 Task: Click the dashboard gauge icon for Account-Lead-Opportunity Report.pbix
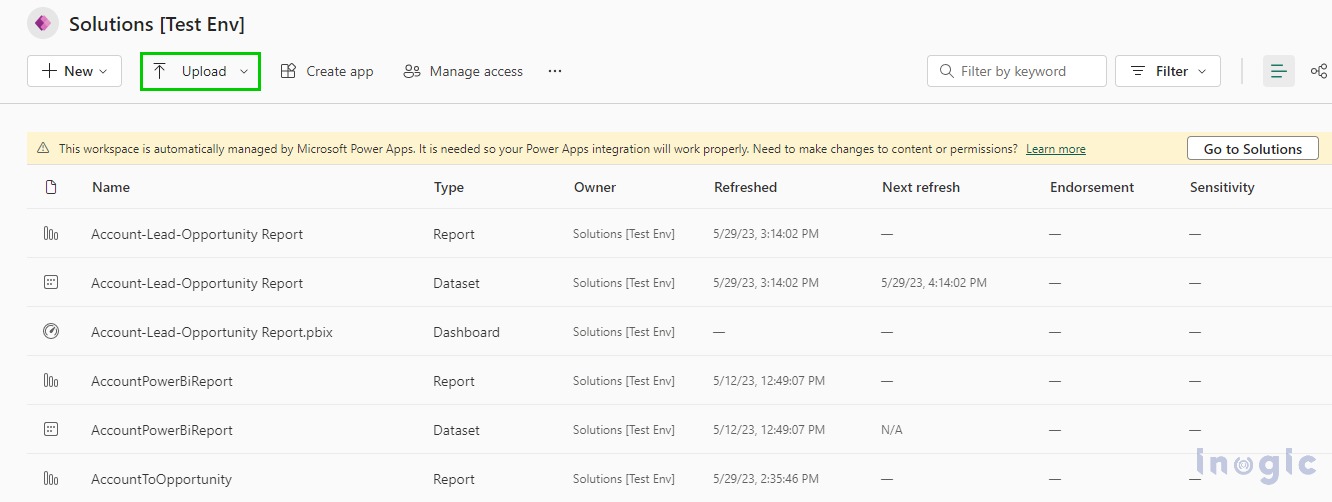51,332
